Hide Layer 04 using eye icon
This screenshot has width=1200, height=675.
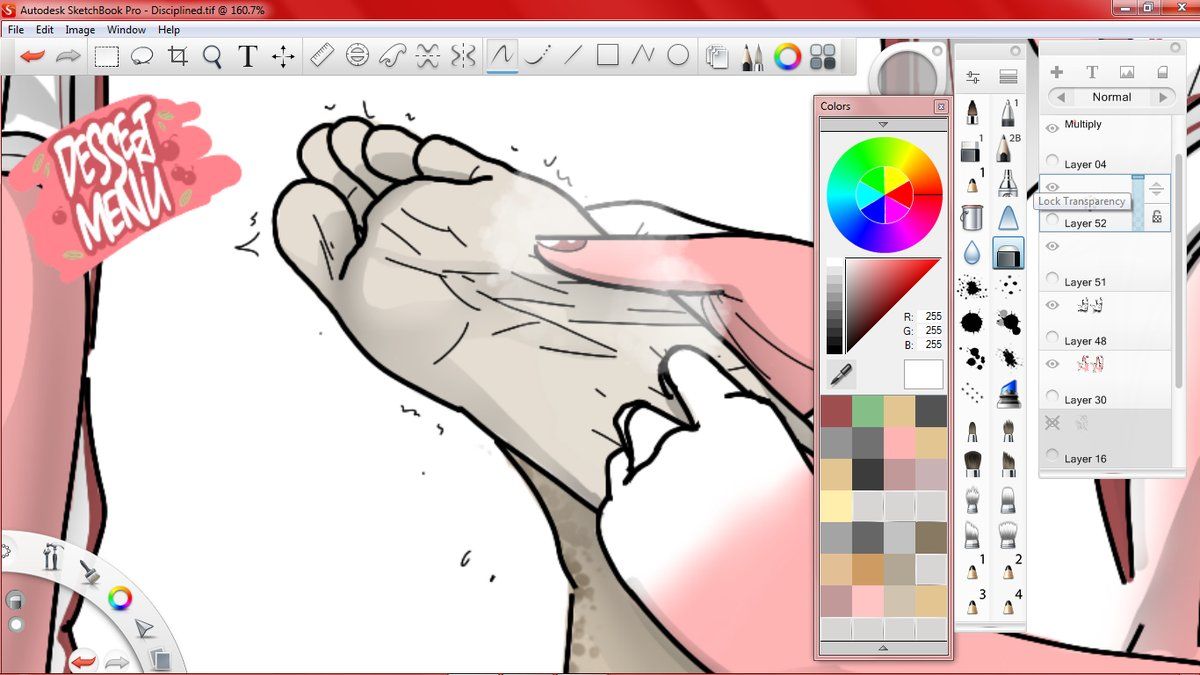(1052, 128)
